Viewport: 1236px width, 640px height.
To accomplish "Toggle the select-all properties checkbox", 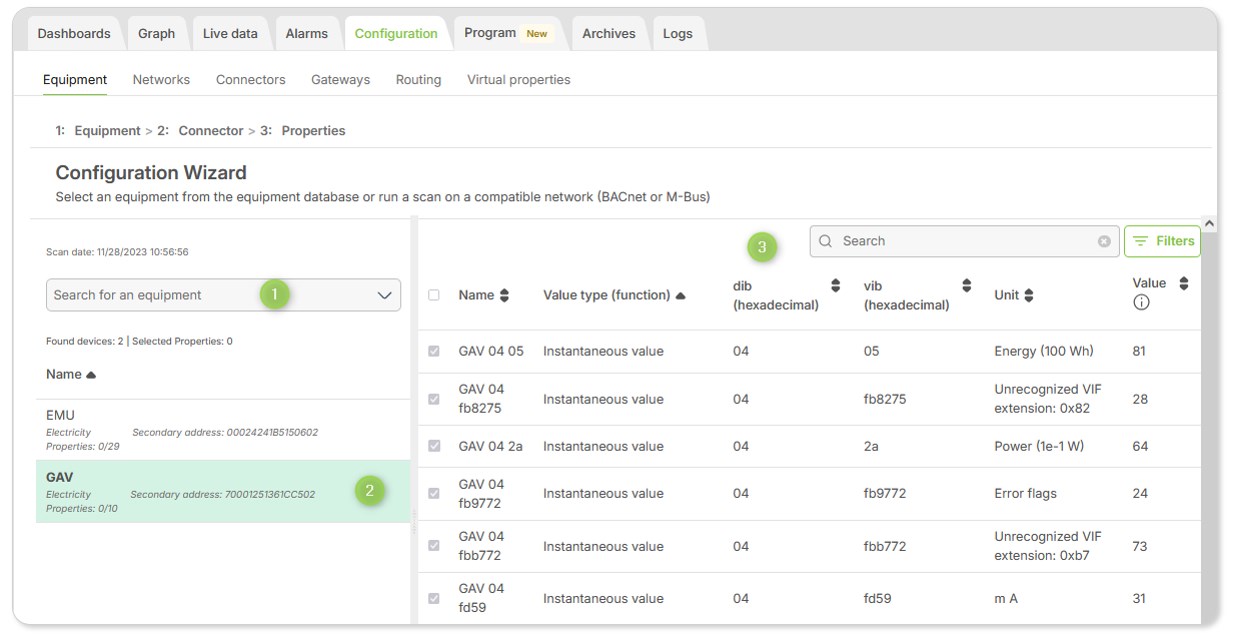I will point(434,295).
